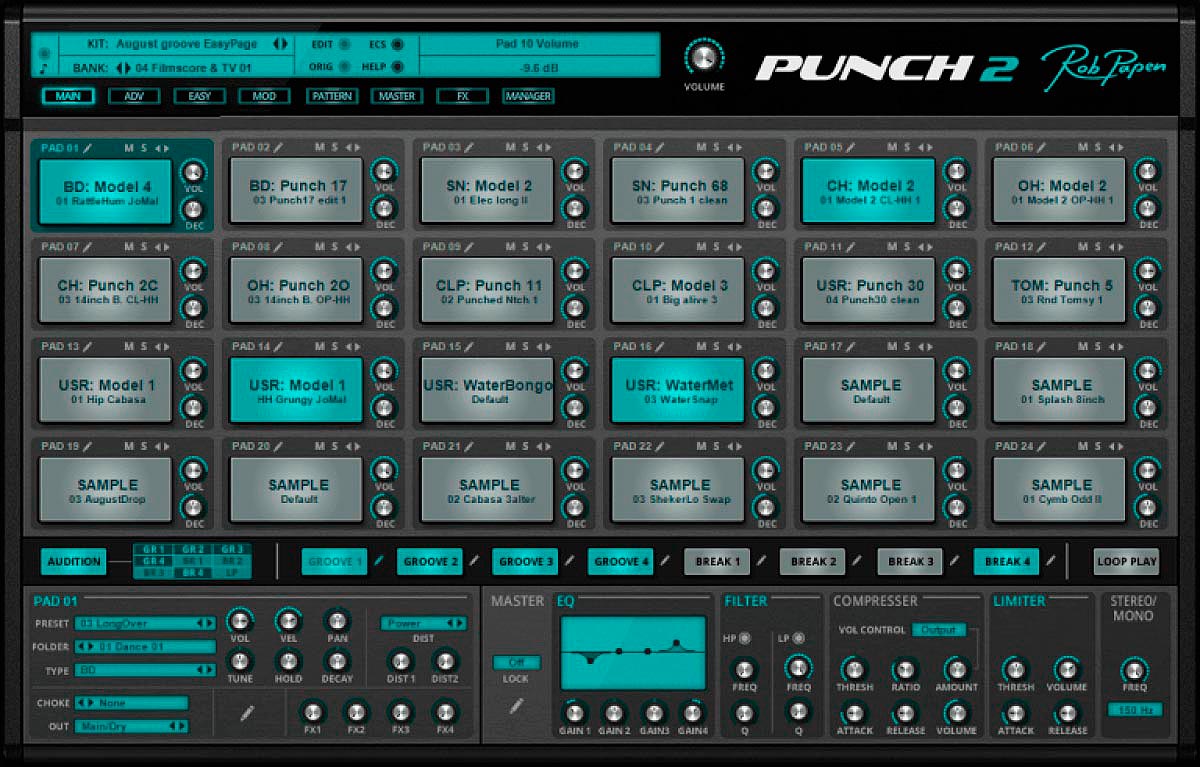Trigger the BD: Model 4 pad
The height and width of the screenshot is (767, 1200).
[x=107, y=191]
